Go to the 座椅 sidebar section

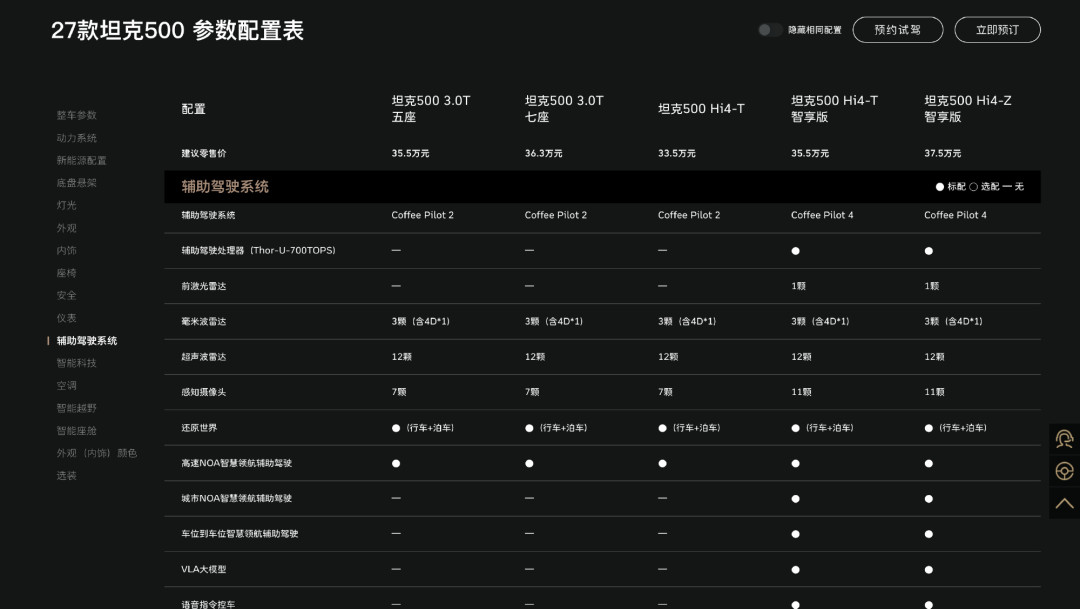coord(67,273)
